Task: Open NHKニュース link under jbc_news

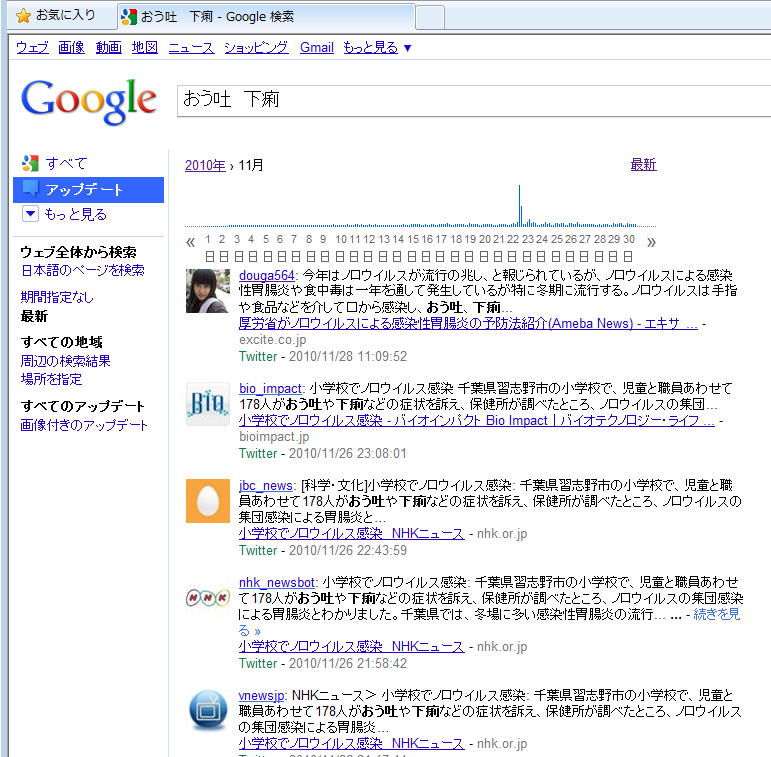Action: click(351, 533)
